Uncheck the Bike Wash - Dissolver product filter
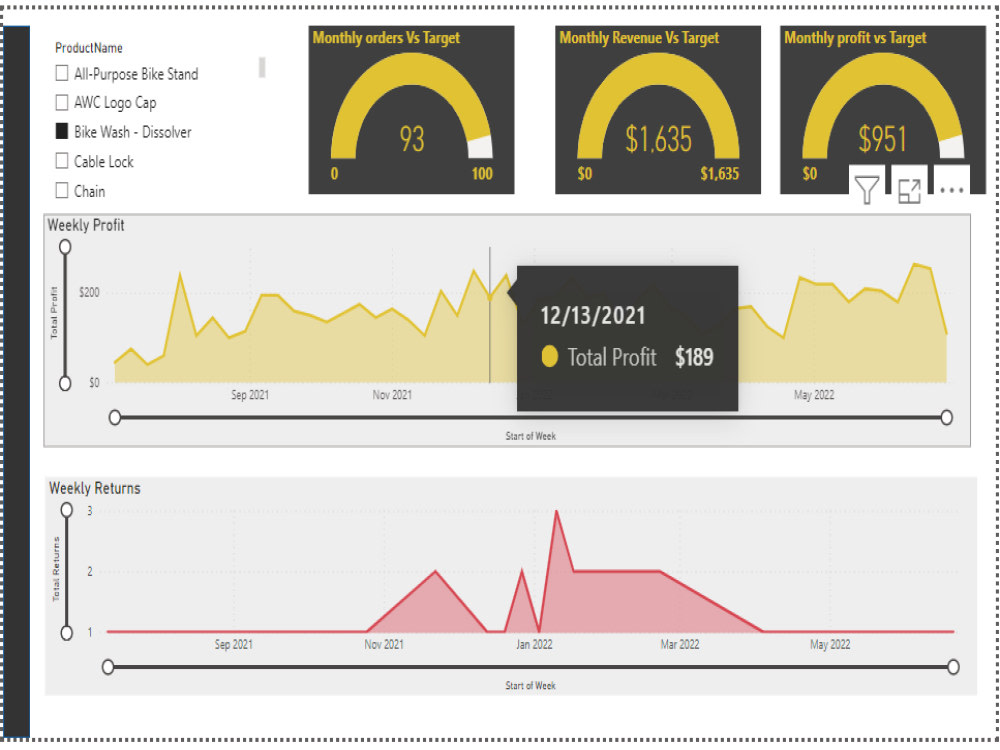 click(x=61, y=131)
